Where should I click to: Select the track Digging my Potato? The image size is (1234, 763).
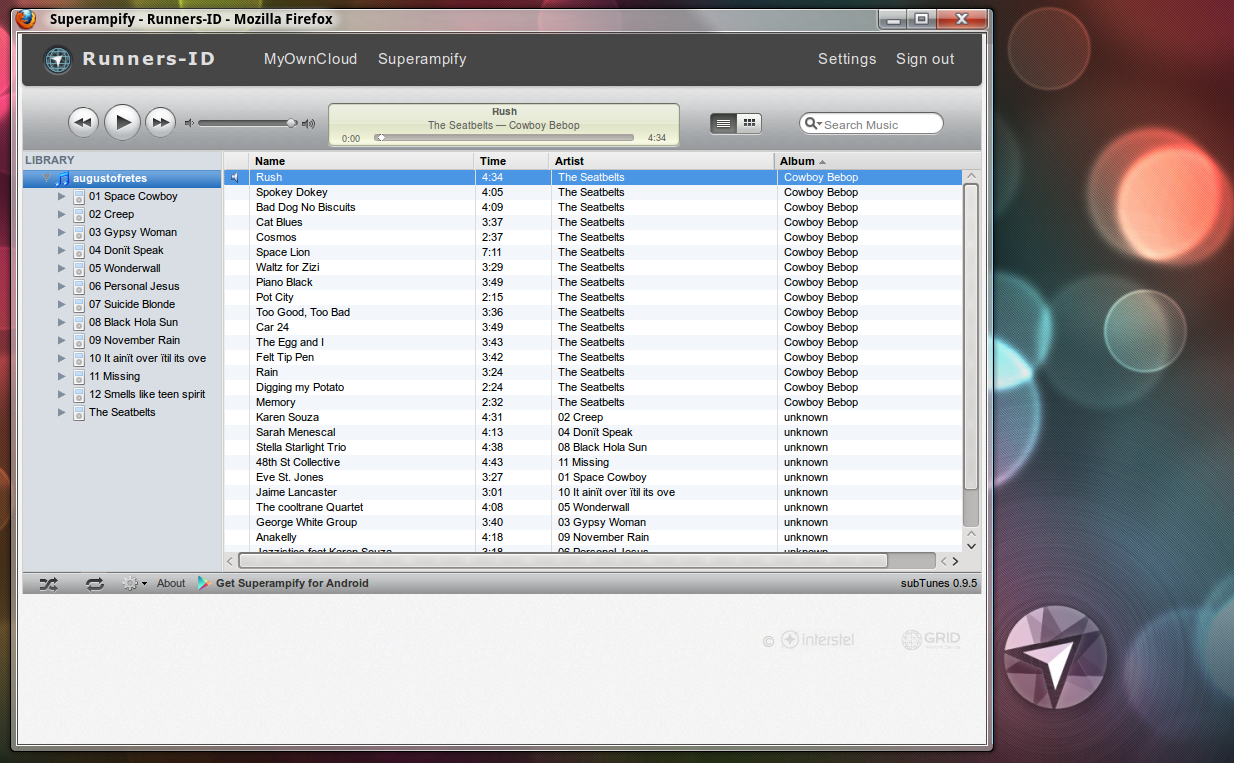(593, 387)
